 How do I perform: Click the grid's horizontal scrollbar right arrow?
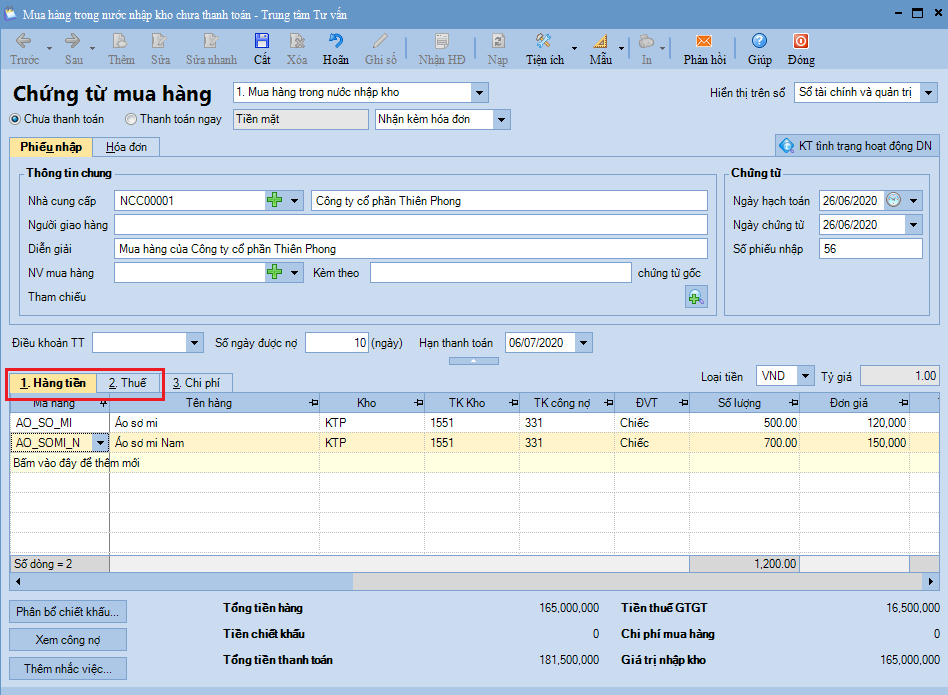[930, 581]
